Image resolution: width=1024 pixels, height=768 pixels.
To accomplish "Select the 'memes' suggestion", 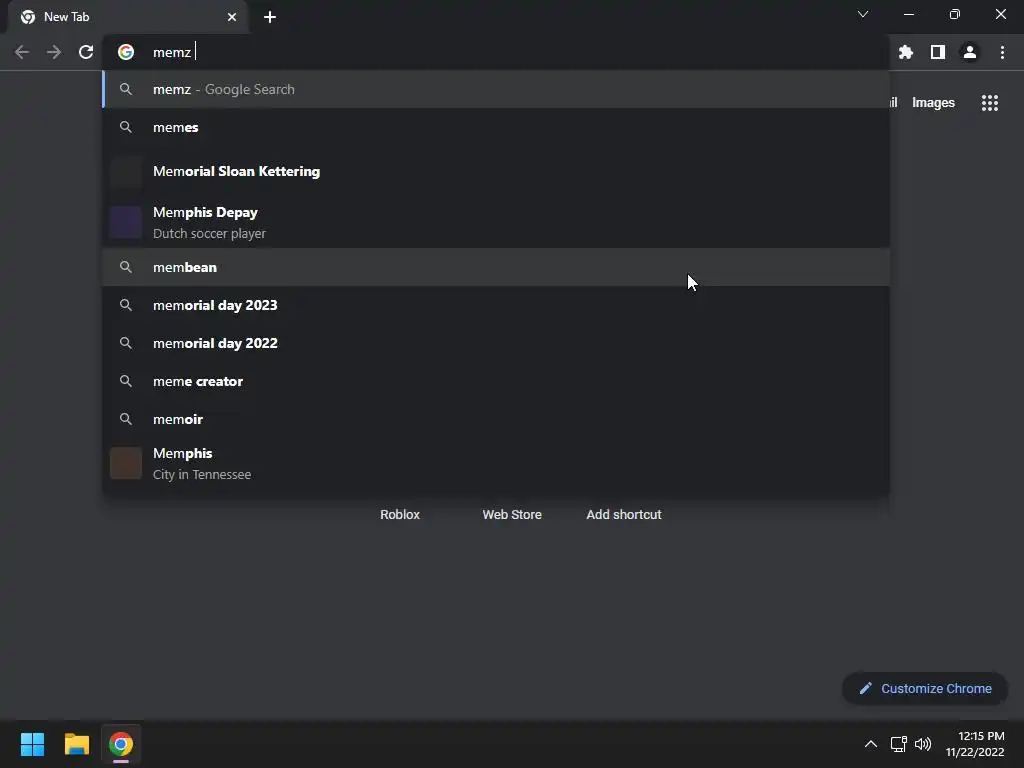I will point(496,127).
